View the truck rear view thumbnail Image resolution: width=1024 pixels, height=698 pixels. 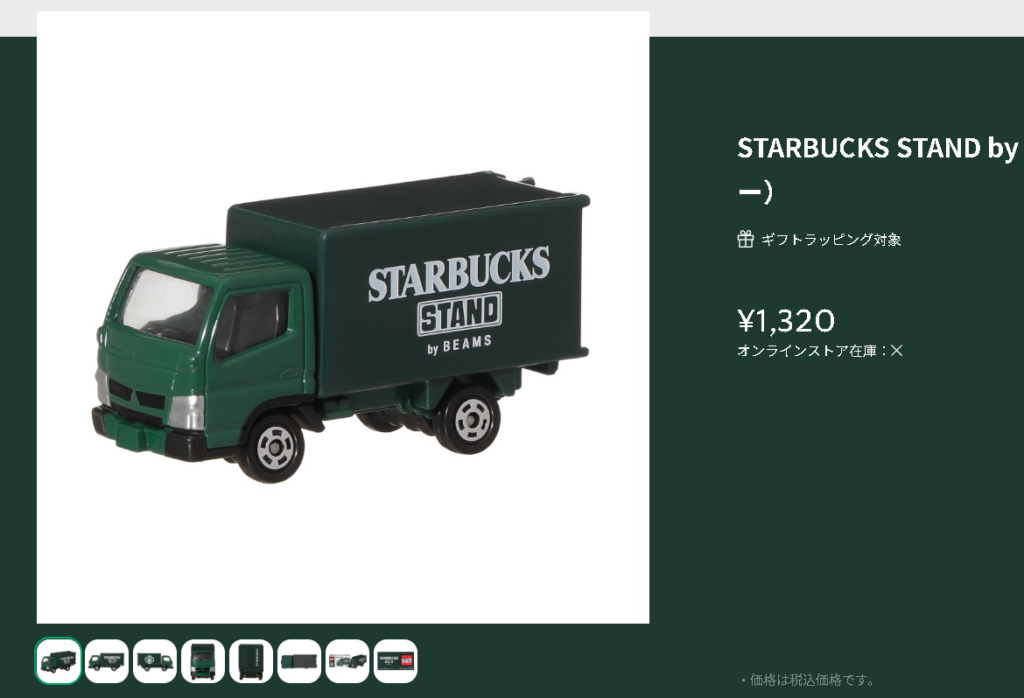coord(251,661)
